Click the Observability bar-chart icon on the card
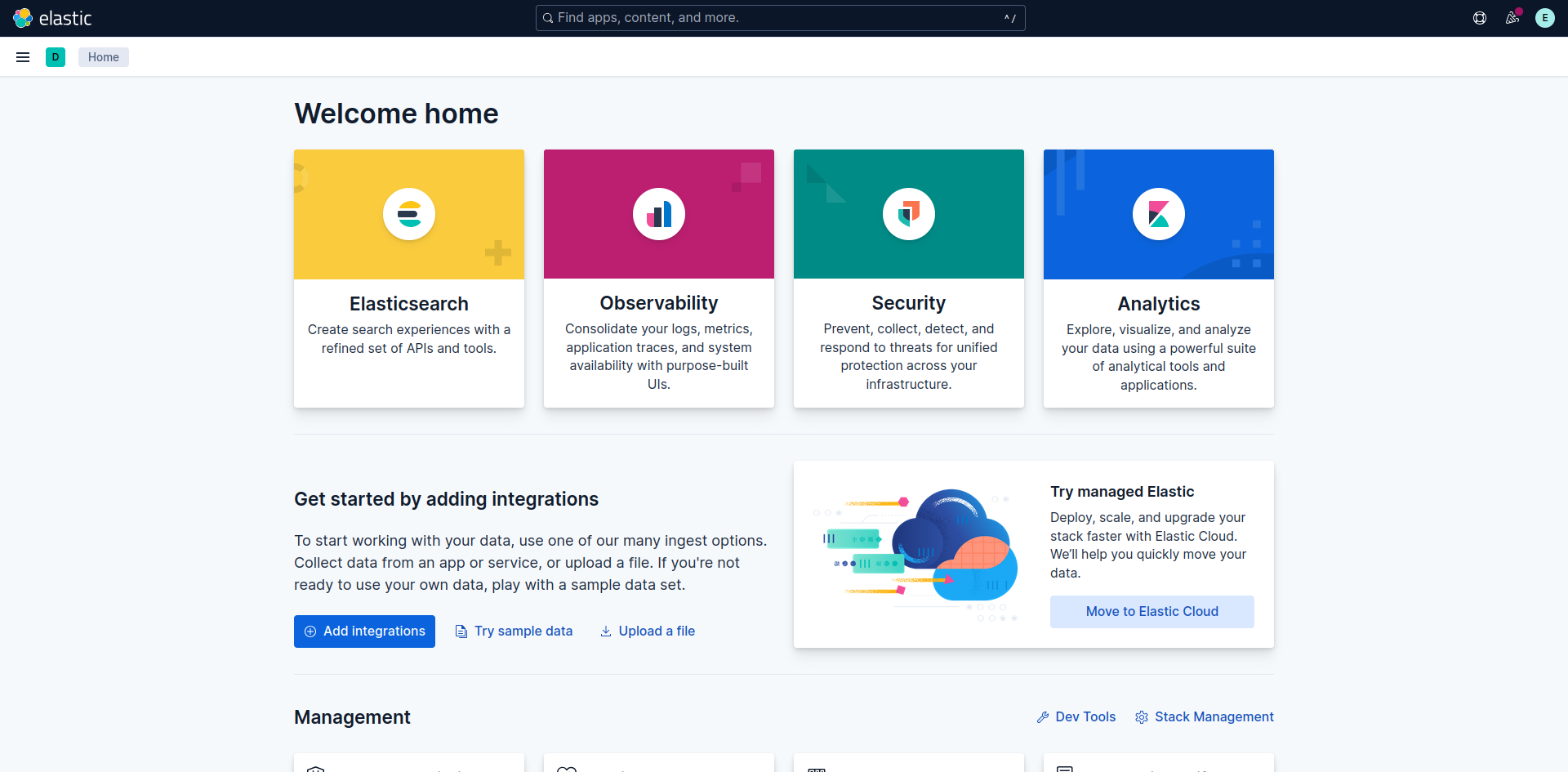1568x772 pixels. (659, 214)
